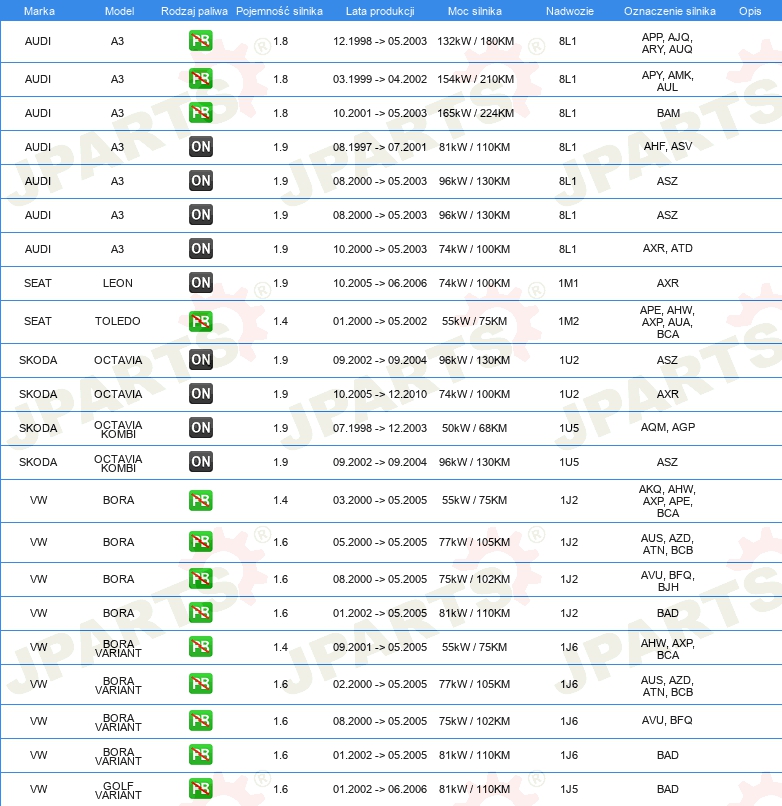Click the AQM, AGP engine code cell

(668, 427)
